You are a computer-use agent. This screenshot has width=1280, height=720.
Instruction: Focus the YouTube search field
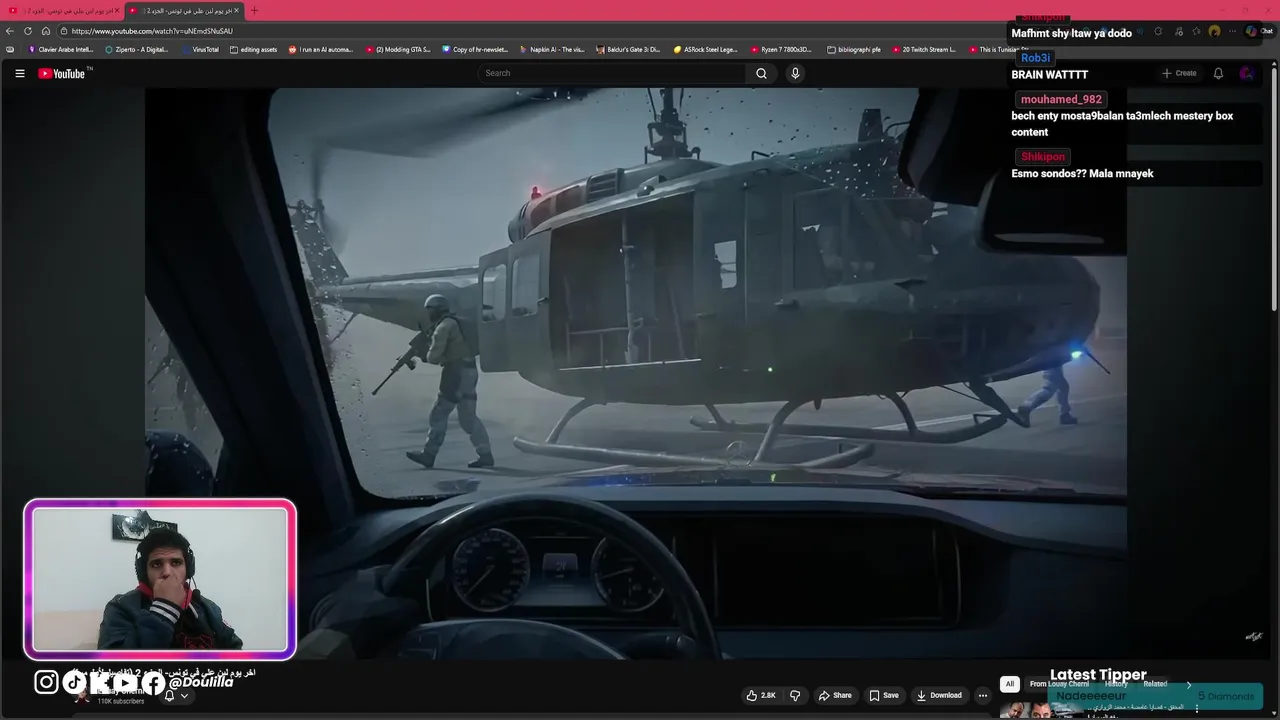[612, 73]
